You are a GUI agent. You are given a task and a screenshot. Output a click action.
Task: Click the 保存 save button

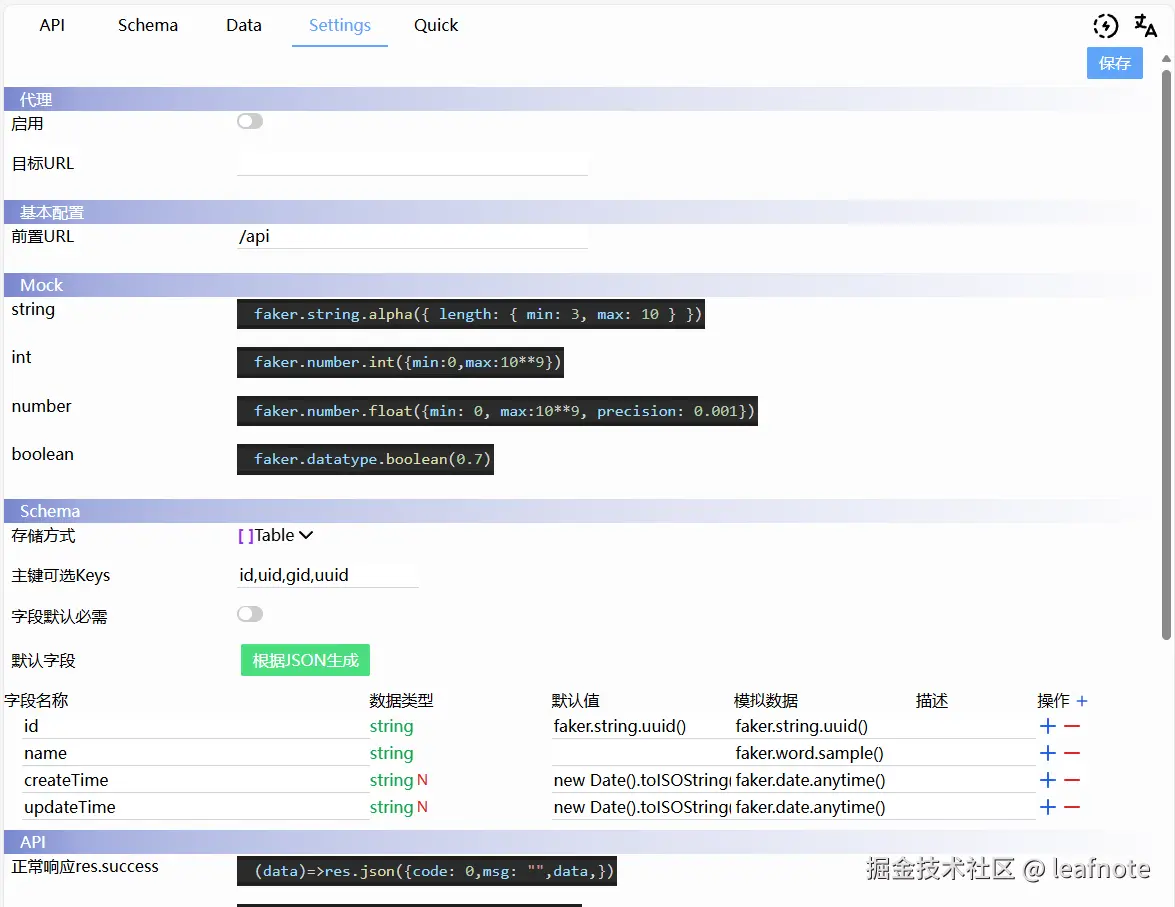coord(1114,63)
